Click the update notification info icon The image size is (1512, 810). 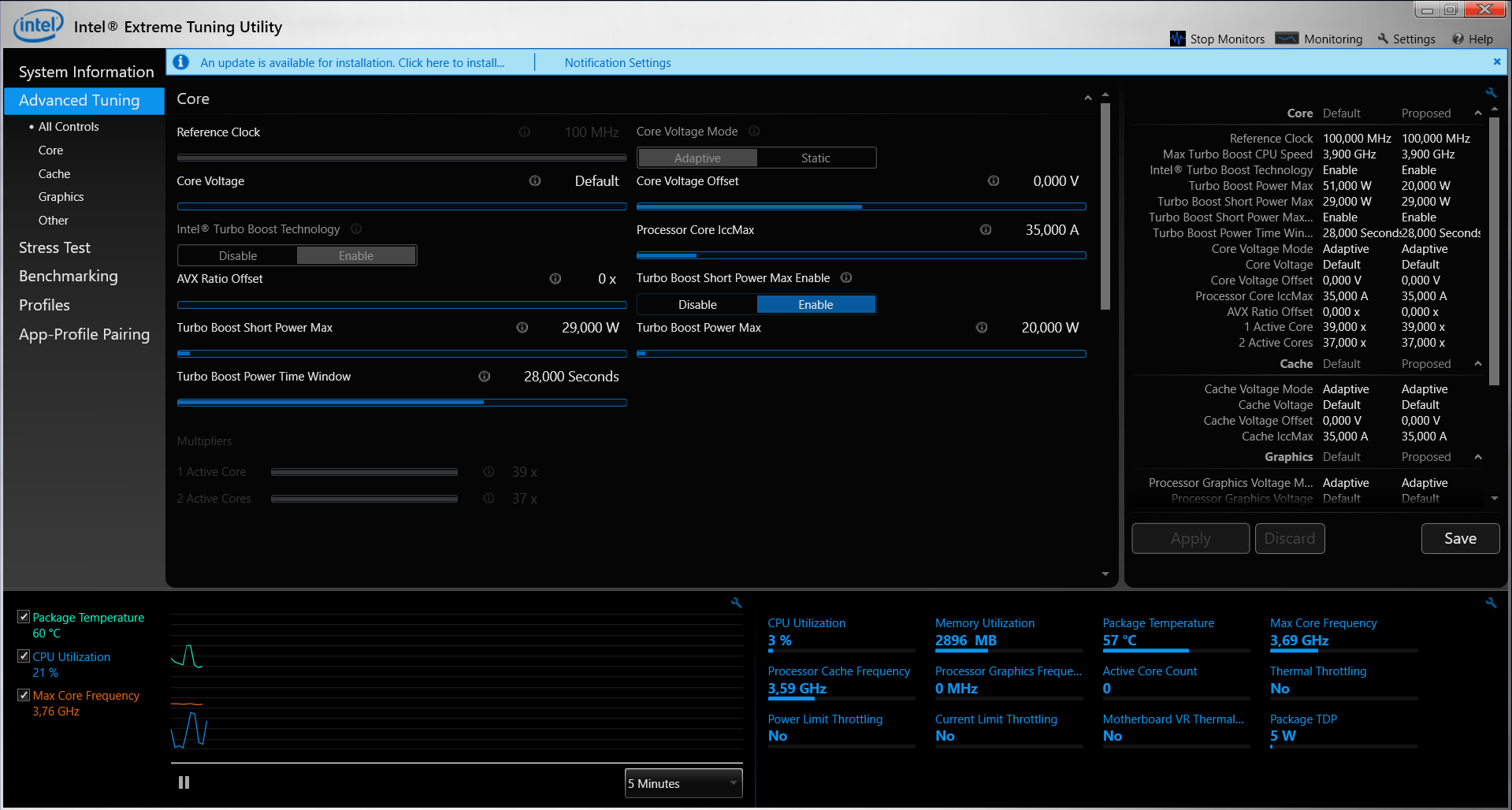[180, 61]
